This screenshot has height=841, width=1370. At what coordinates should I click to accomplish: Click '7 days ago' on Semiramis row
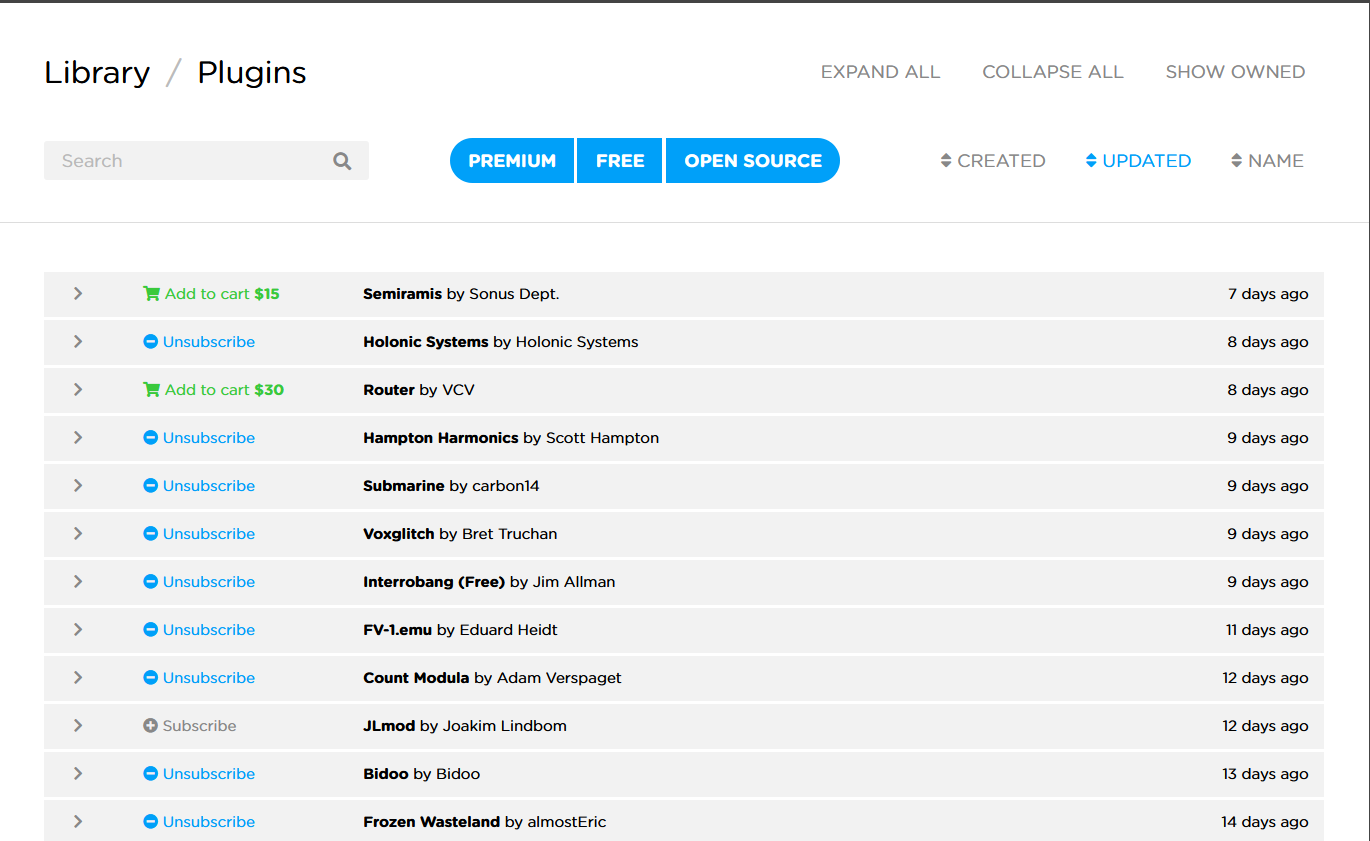click(x=1268, y=294)
